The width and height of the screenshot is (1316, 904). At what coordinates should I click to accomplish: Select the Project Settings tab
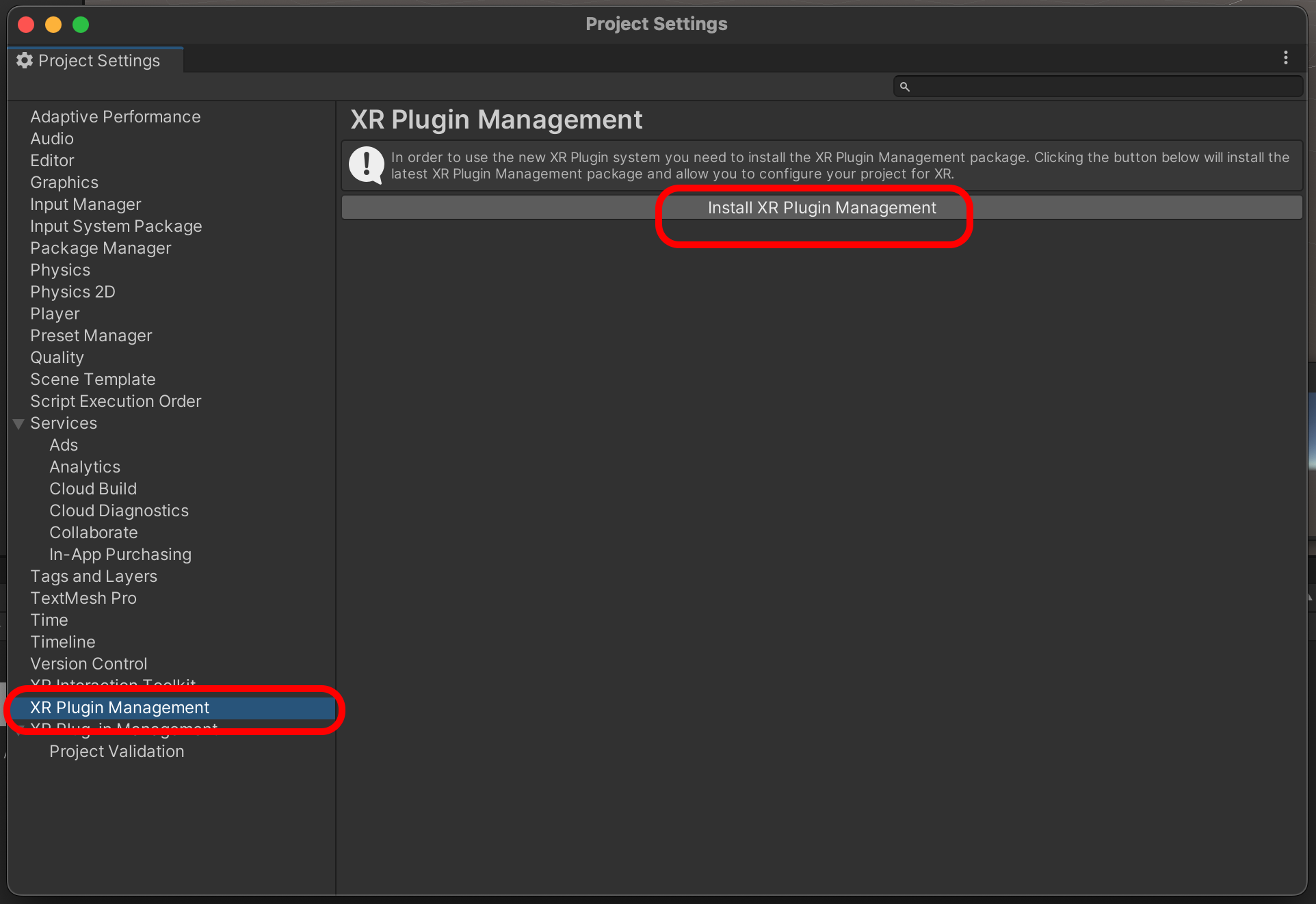tap(98, 61)
